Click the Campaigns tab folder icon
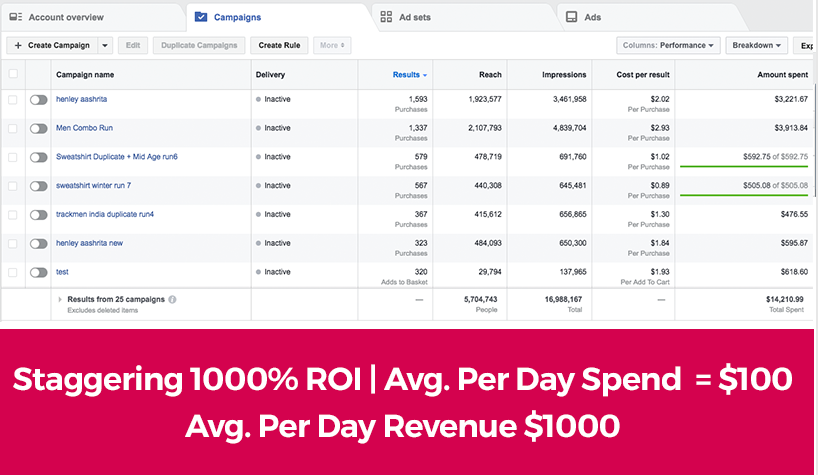 click(201, 17)
